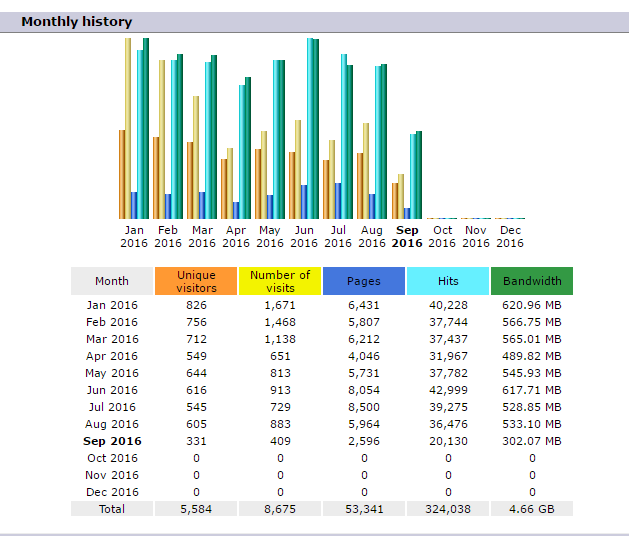
Task: Click the Jan 2016 table row label
Action: (112, 305)
